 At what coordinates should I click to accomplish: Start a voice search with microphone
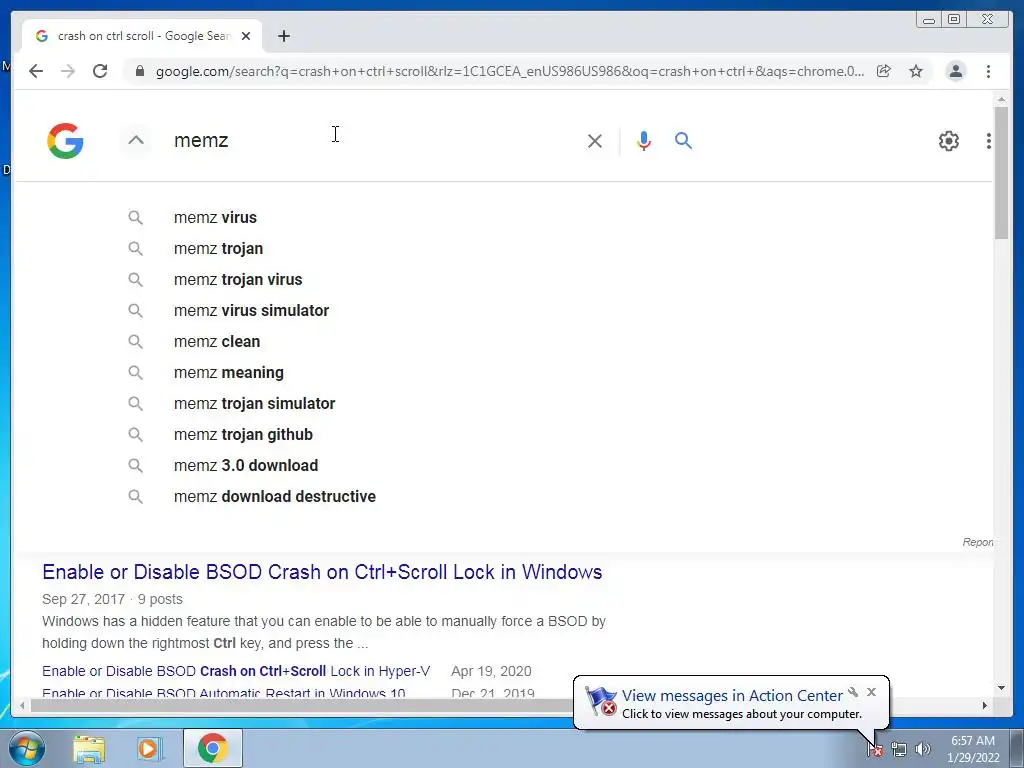click(x=643, y=140)
